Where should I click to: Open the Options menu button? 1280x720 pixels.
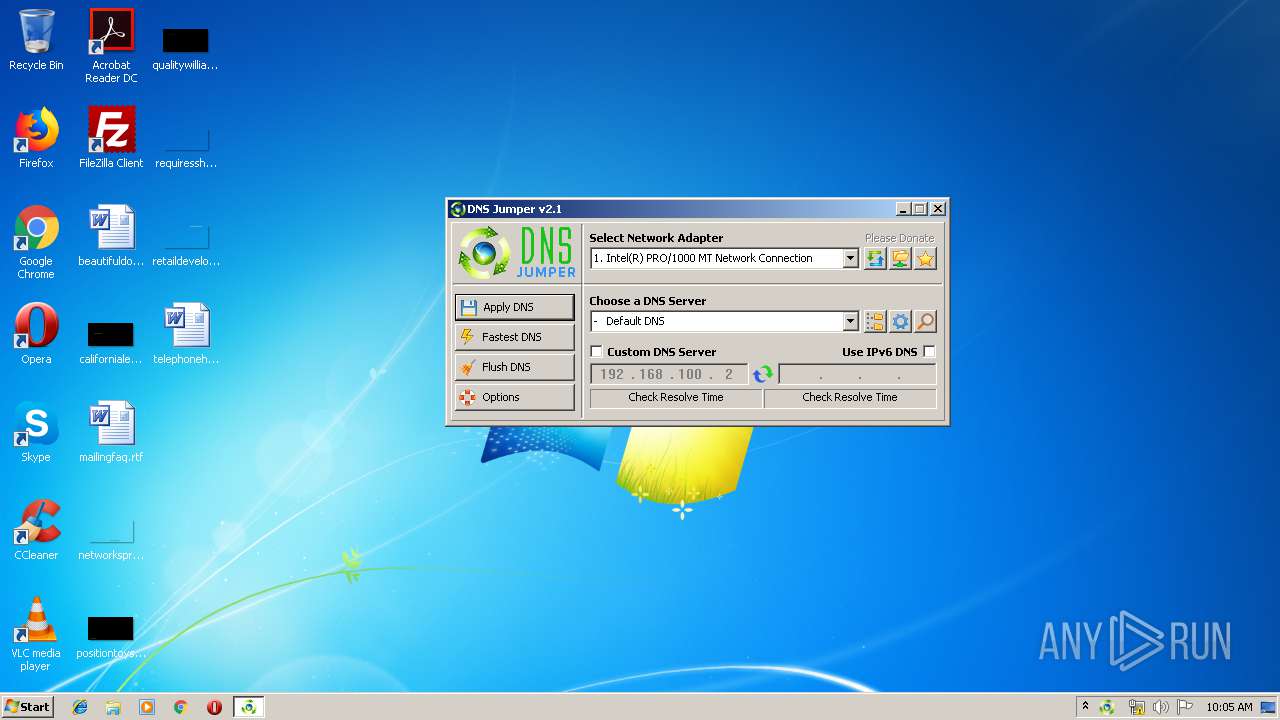click(514, 397)
